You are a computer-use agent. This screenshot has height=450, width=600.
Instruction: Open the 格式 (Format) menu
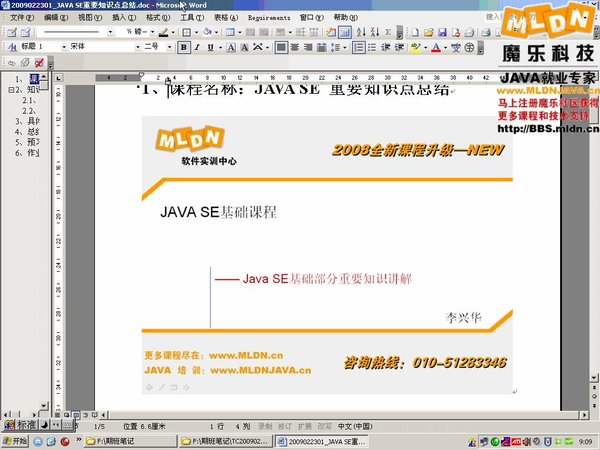[158, 18]
